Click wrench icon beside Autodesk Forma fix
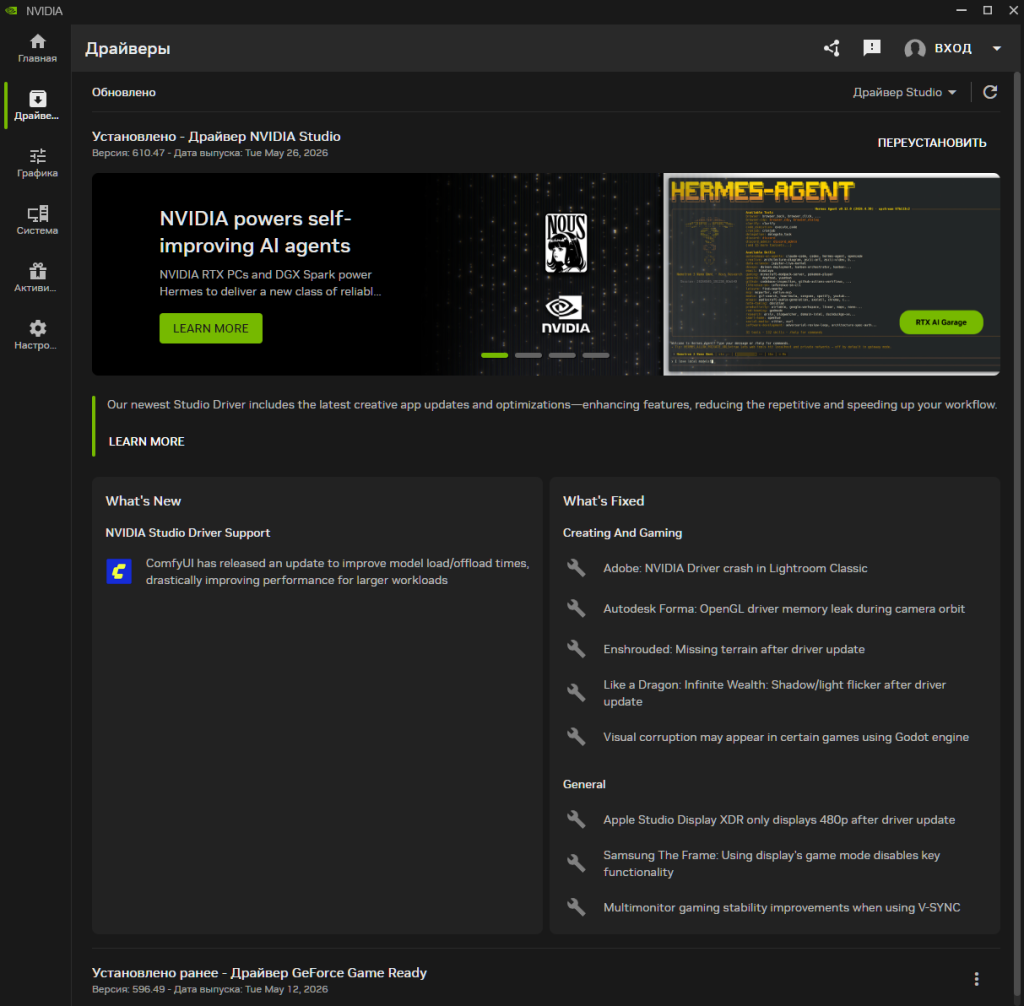This screenshot has width=1024, height=1006. coord(576,609)
